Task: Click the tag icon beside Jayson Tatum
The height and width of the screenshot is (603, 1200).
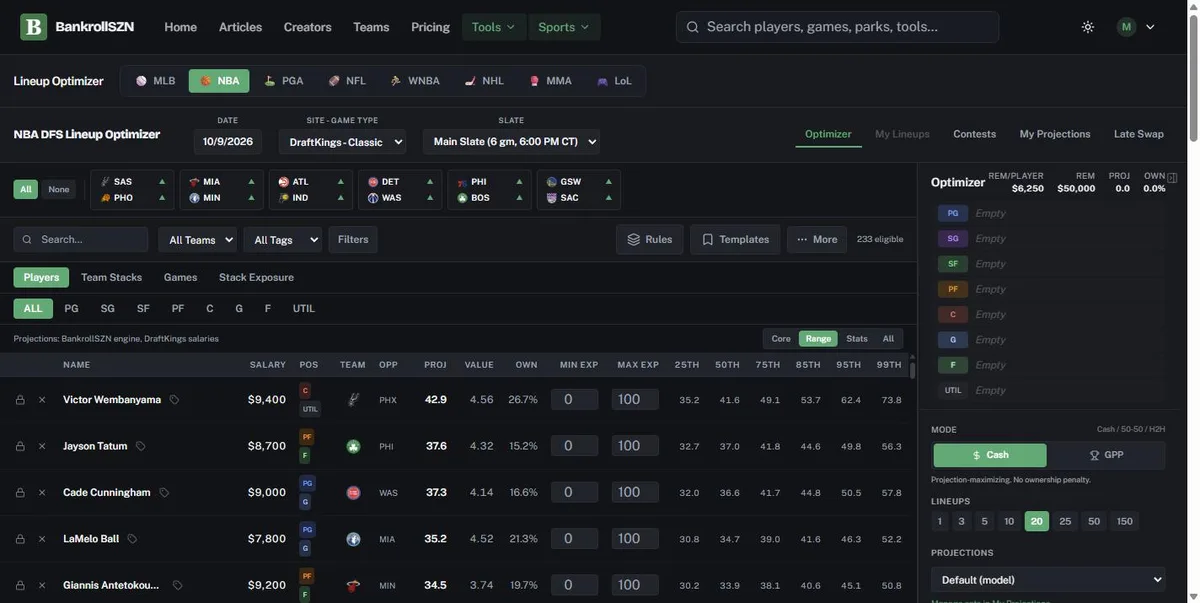Action: (140, 446)
